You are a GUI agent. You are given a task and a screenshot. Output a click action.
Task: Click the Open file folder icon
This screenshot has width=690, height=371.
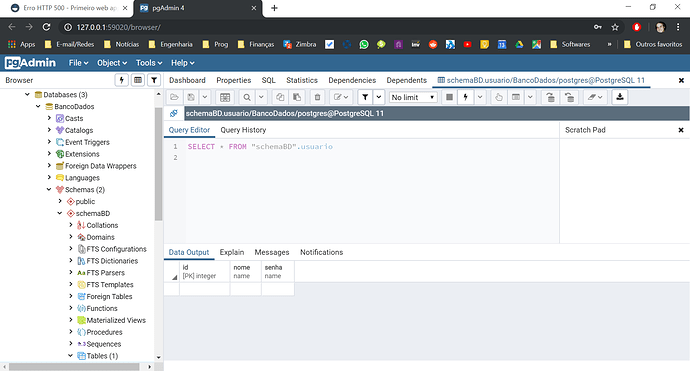[174, 97]
